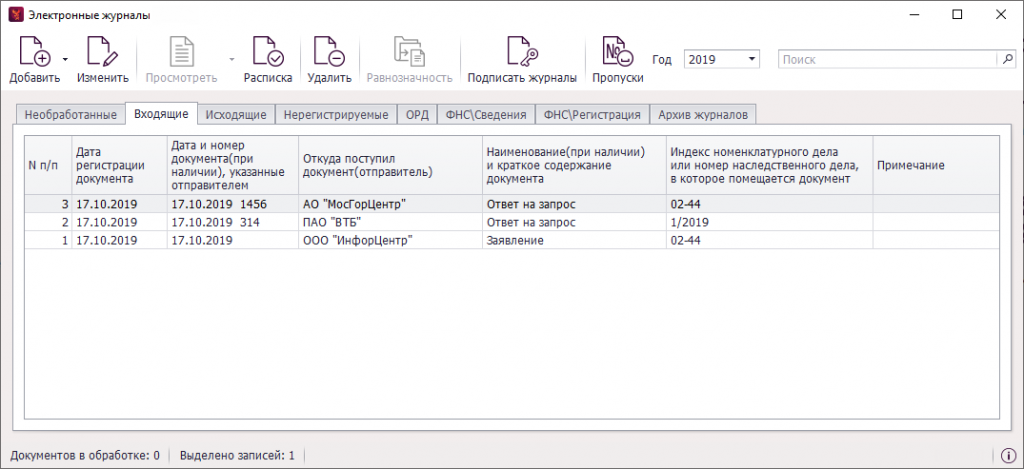This screenshot has width=1024, height=469.
Task: Expand the arrow next to Просмотреть
Action: point(231,59)
